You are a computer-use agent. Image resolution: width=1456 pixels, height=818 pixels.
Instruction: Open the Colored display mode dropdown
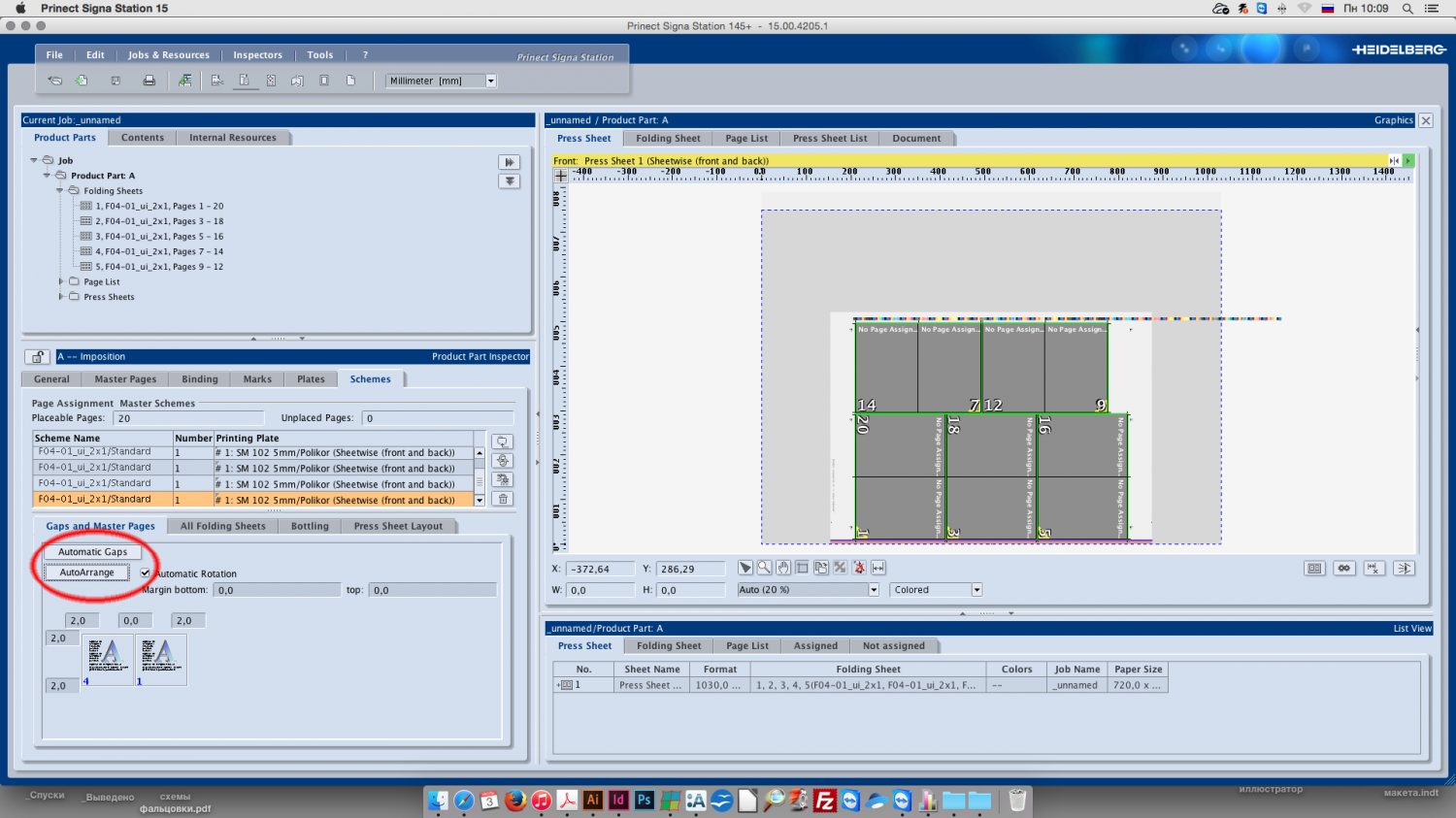pos(976,590)
